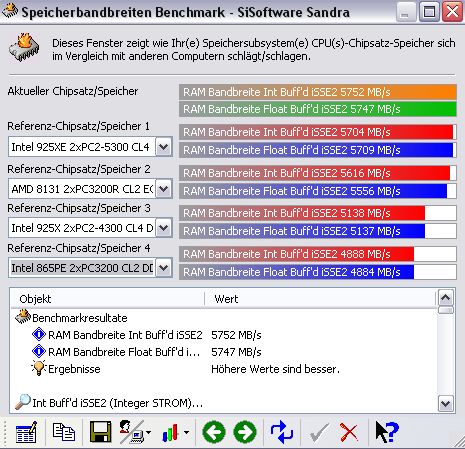The height and width of the screenshot is (449, 465).
Task: Click the info icon beside RAM Bandbreite Float
Action: [39, 351]
